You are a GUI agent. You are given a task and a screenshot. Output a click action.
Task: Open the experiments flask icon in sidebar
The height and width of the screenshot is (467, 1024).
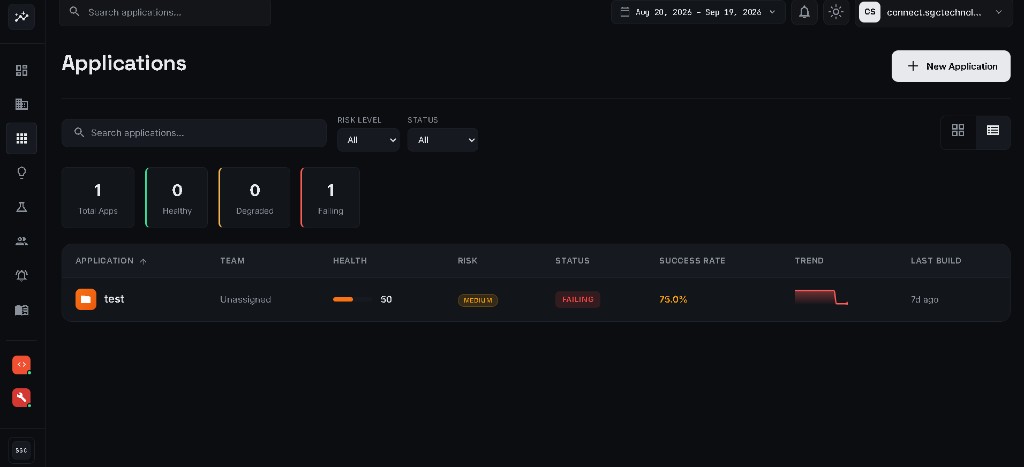click(22, 206)
